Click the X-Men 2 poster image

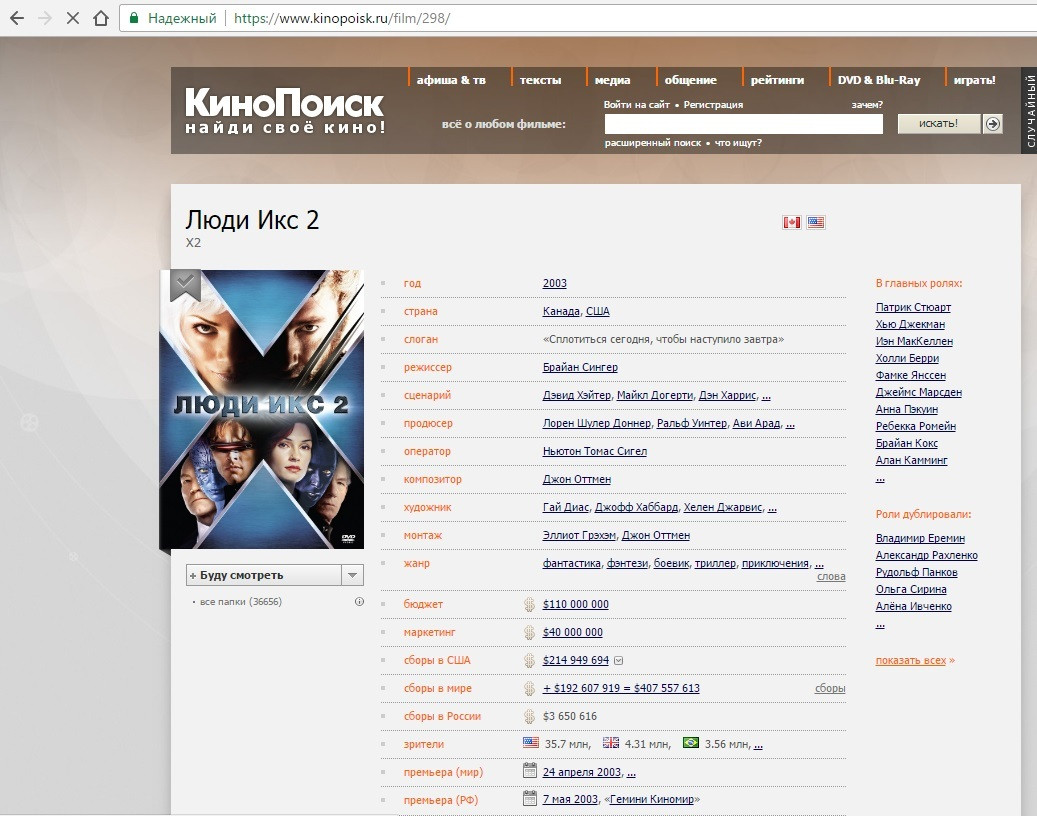pos(262,408)
